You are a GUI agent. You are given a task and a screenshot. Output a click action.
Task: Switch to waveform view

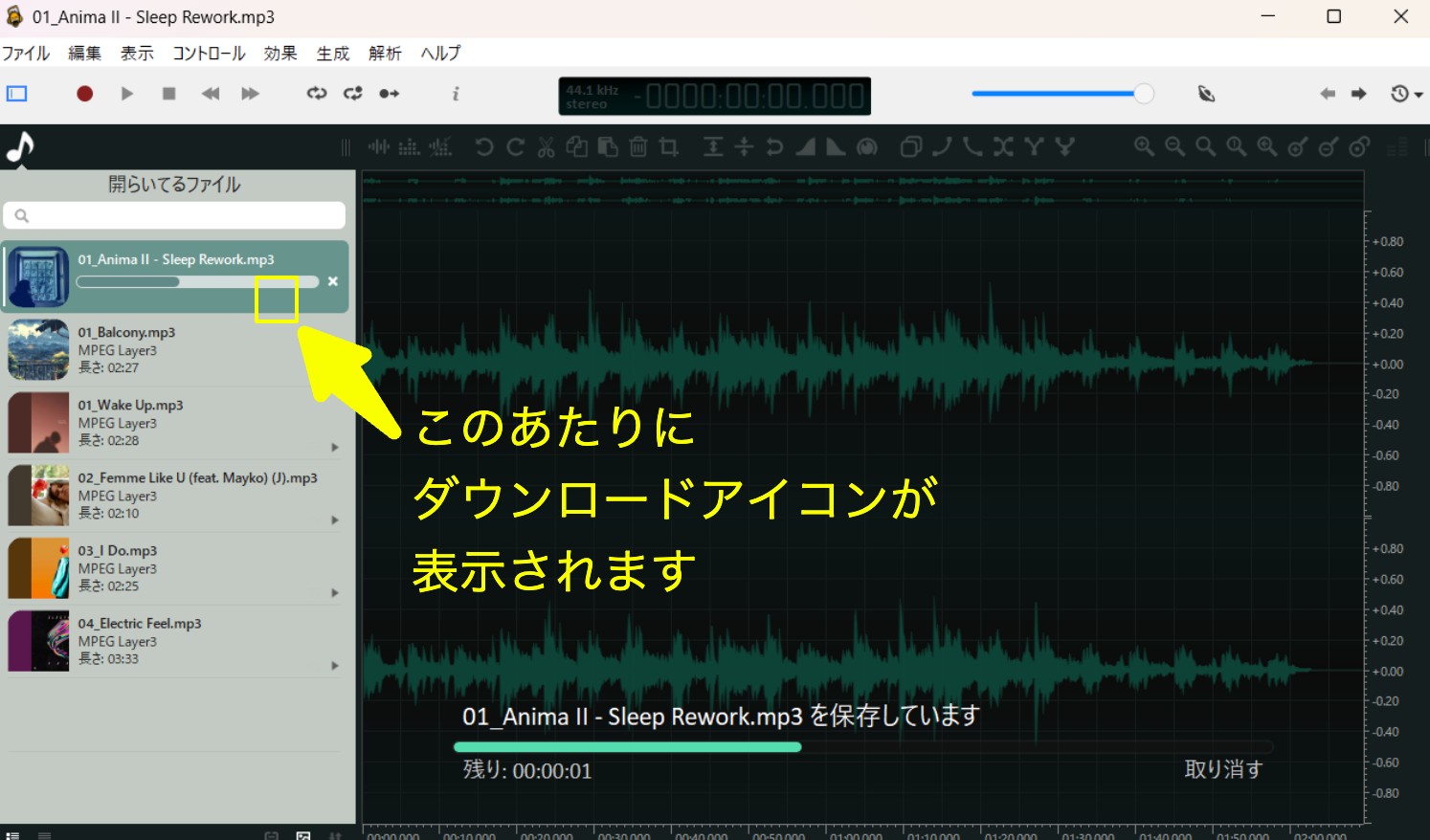(379, 146)
